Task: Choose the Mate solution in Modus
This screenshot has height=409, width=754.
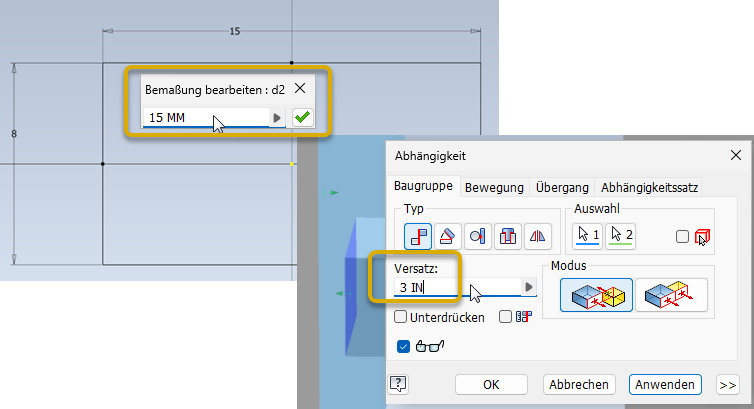Action: [596, 295]
